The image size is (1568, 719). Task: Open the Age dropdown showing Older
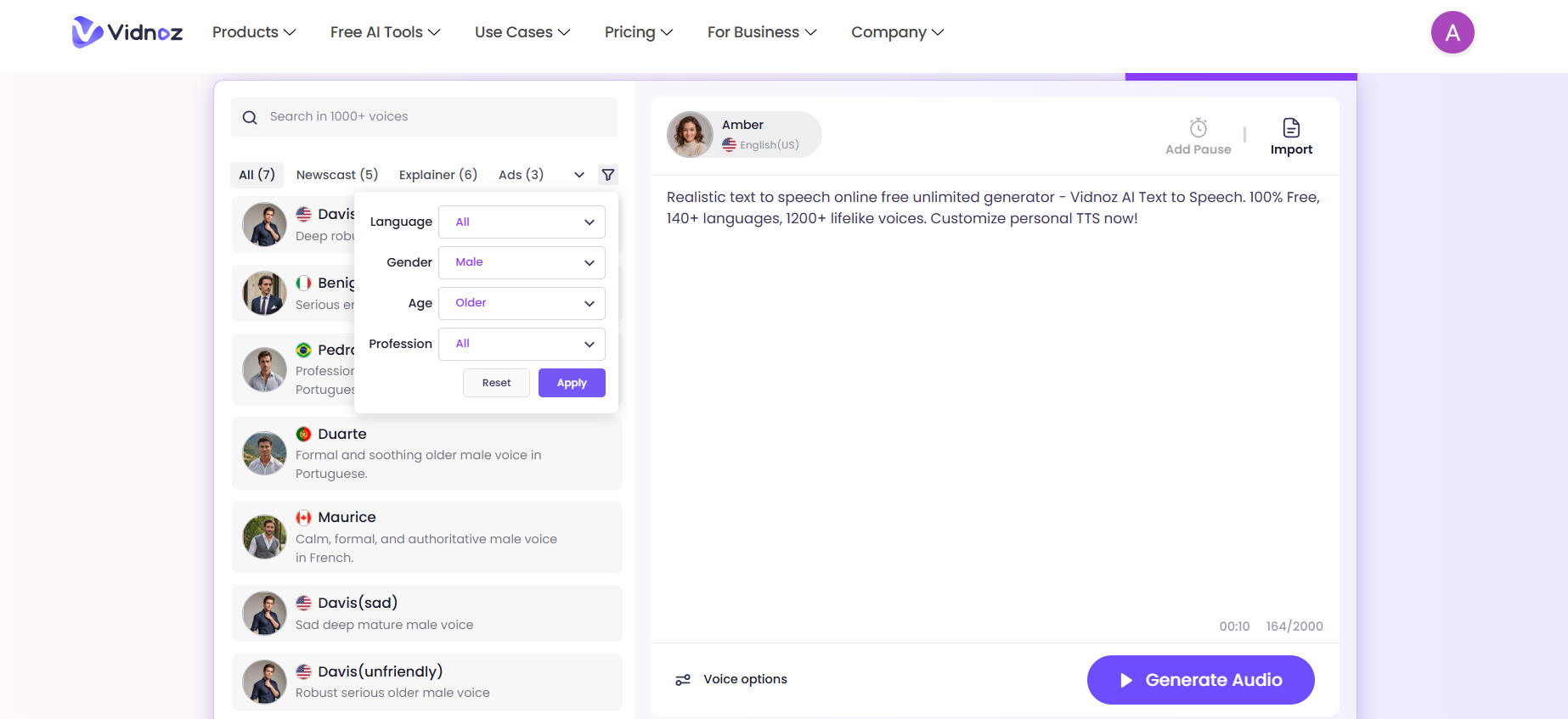[x=522, y=303]
